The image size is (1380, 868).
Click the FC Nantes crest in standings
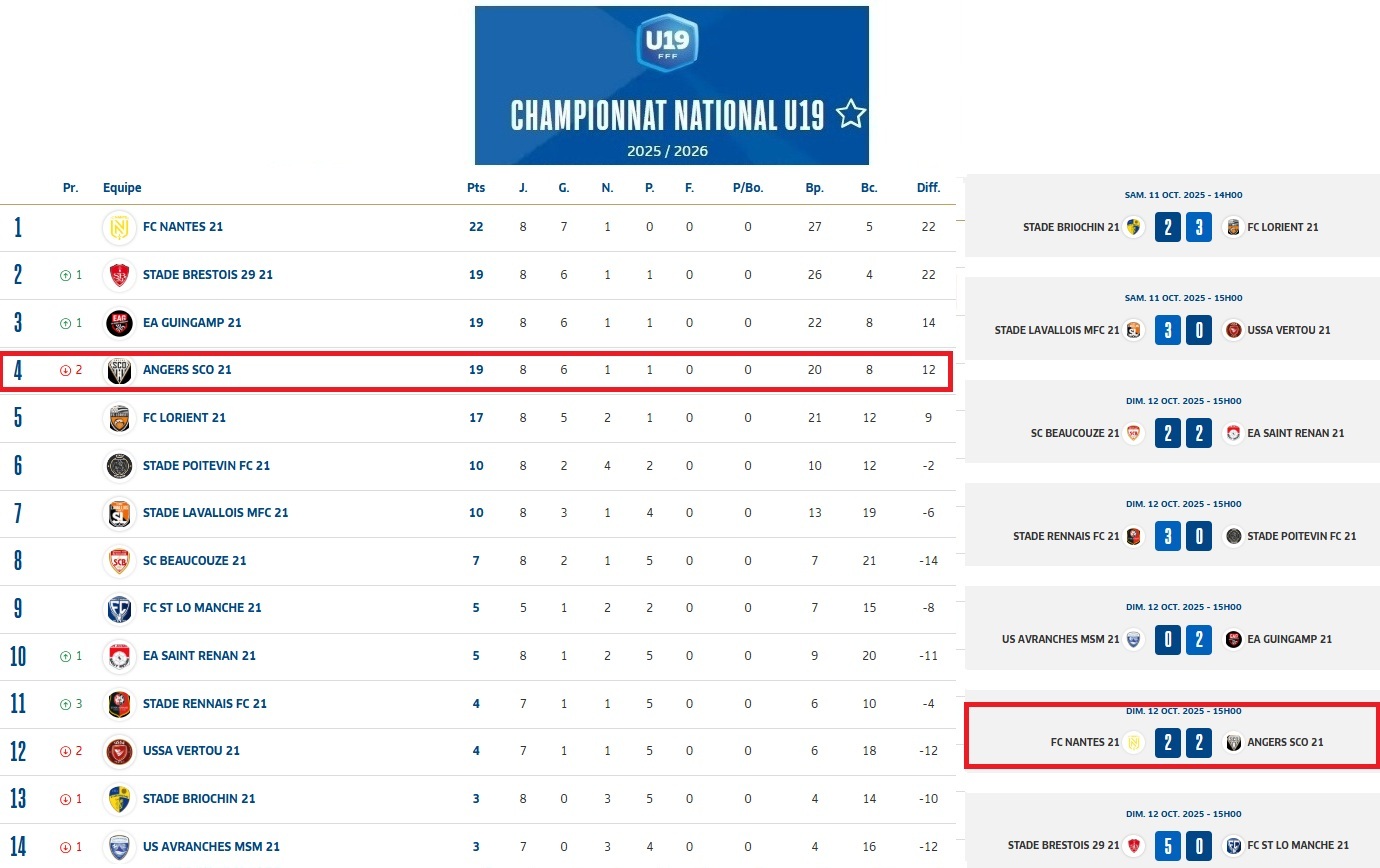(x=119, y=227)
